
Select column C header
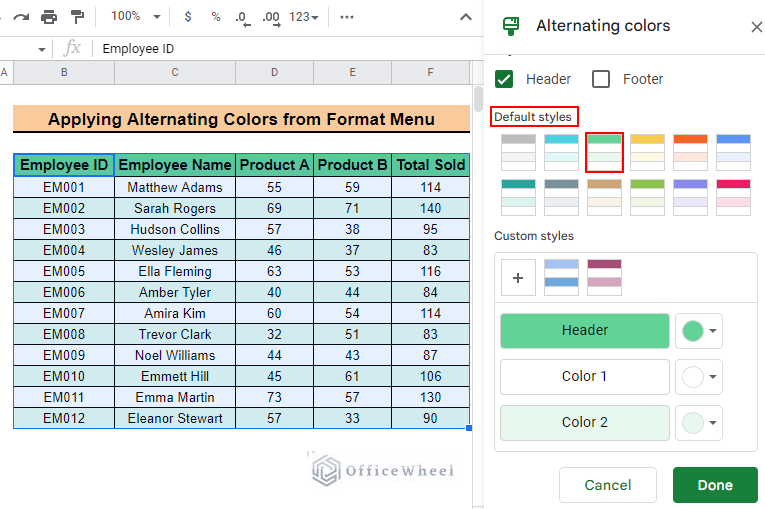pyautogui.click(x=175, y=73)
